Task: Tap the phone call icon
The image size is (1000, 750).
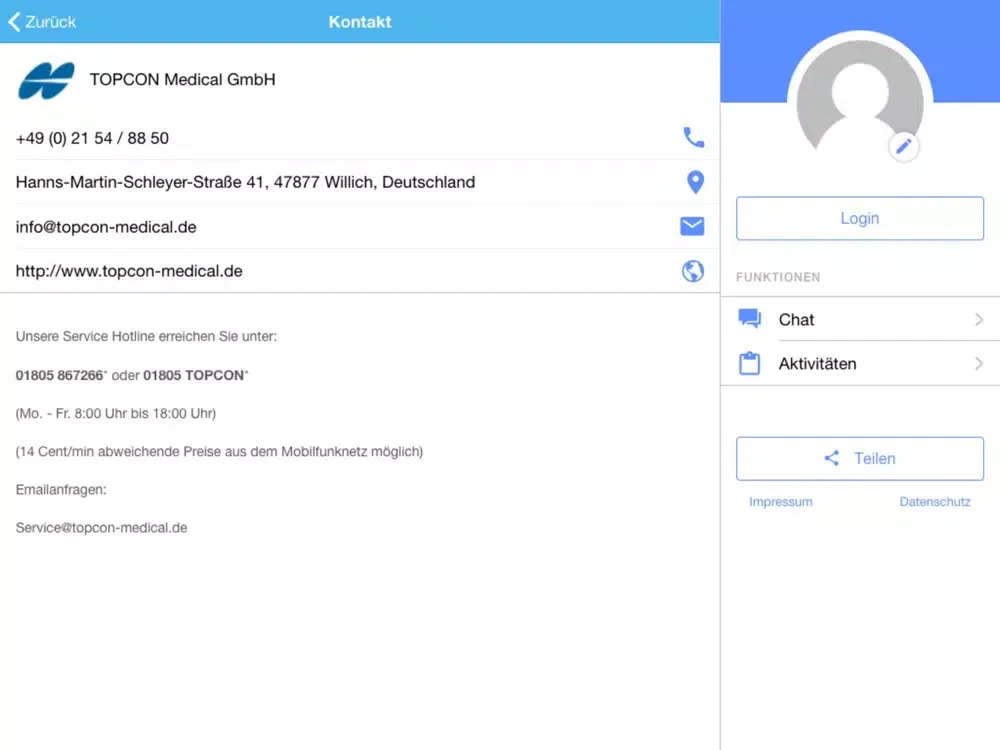Action: coord(693,137)
